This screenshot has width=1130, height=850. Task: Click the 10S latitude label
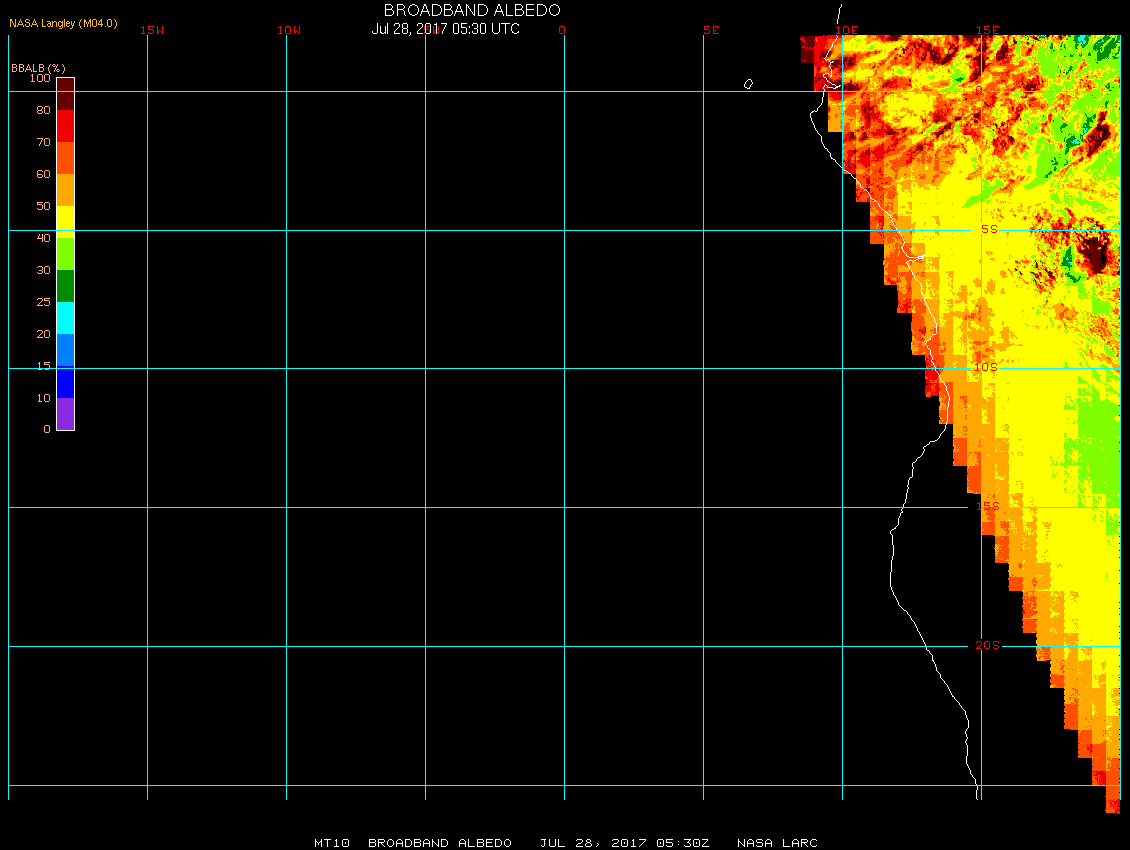coord(986,367)
